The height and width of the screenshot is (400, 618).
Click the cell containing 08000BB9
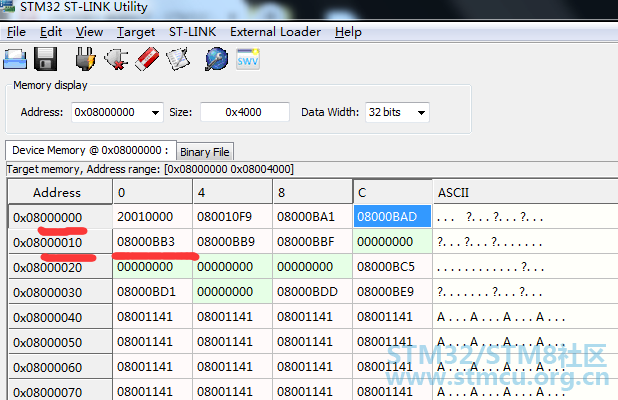click(233, 242)
